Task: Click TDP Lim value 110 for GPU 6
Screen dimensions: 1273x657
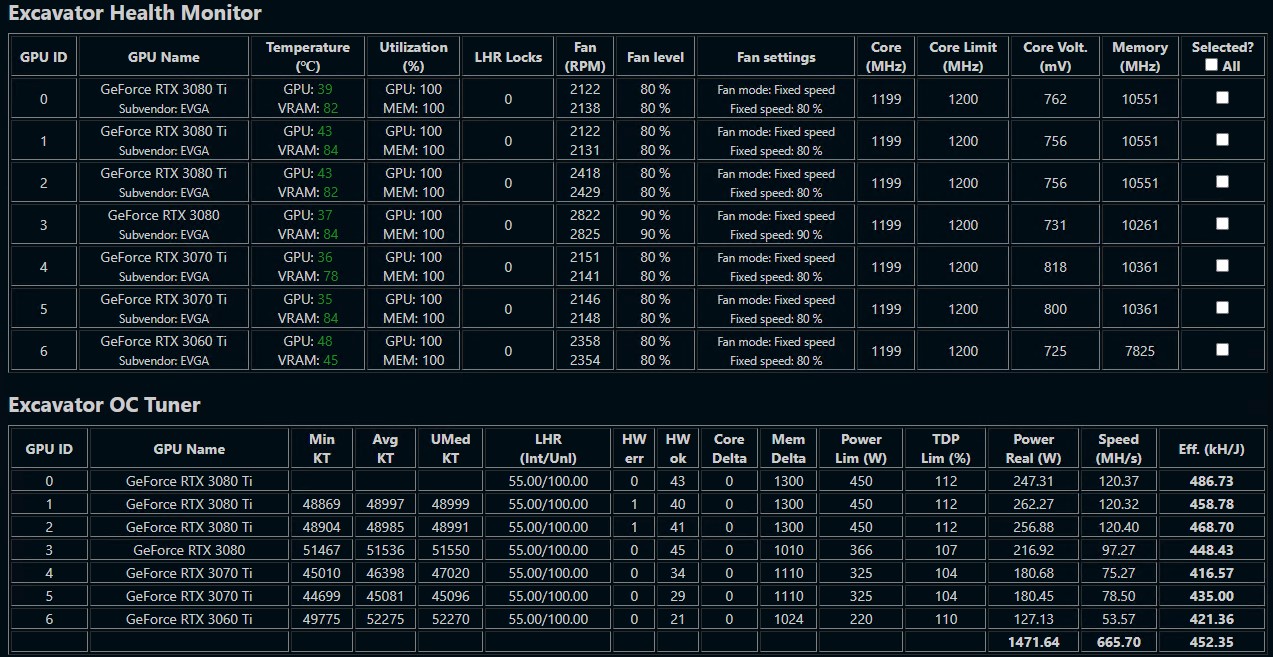Action: [945, 619]
